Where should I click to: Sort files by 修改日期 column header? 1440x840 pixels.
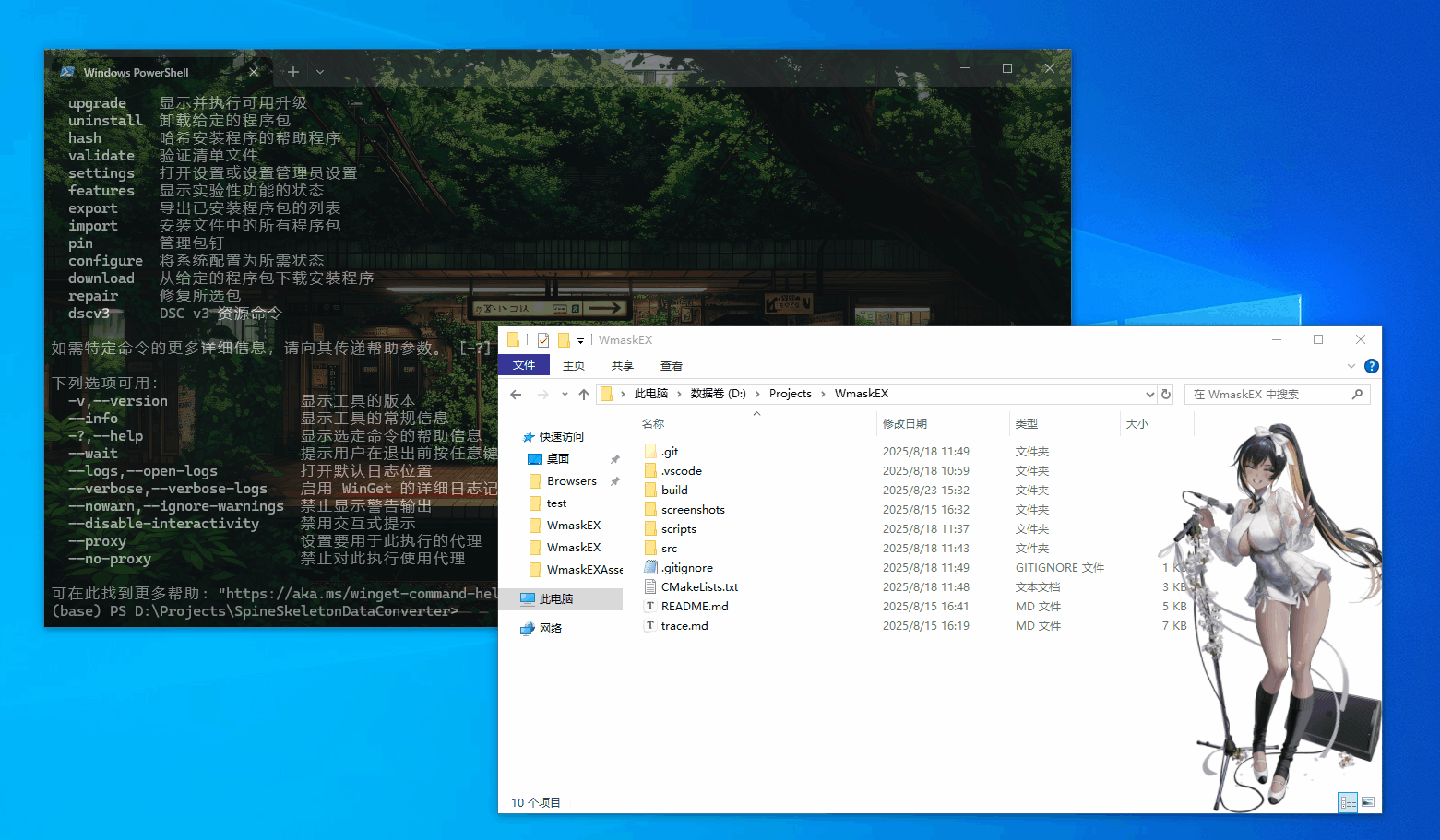tap(905, 424)
